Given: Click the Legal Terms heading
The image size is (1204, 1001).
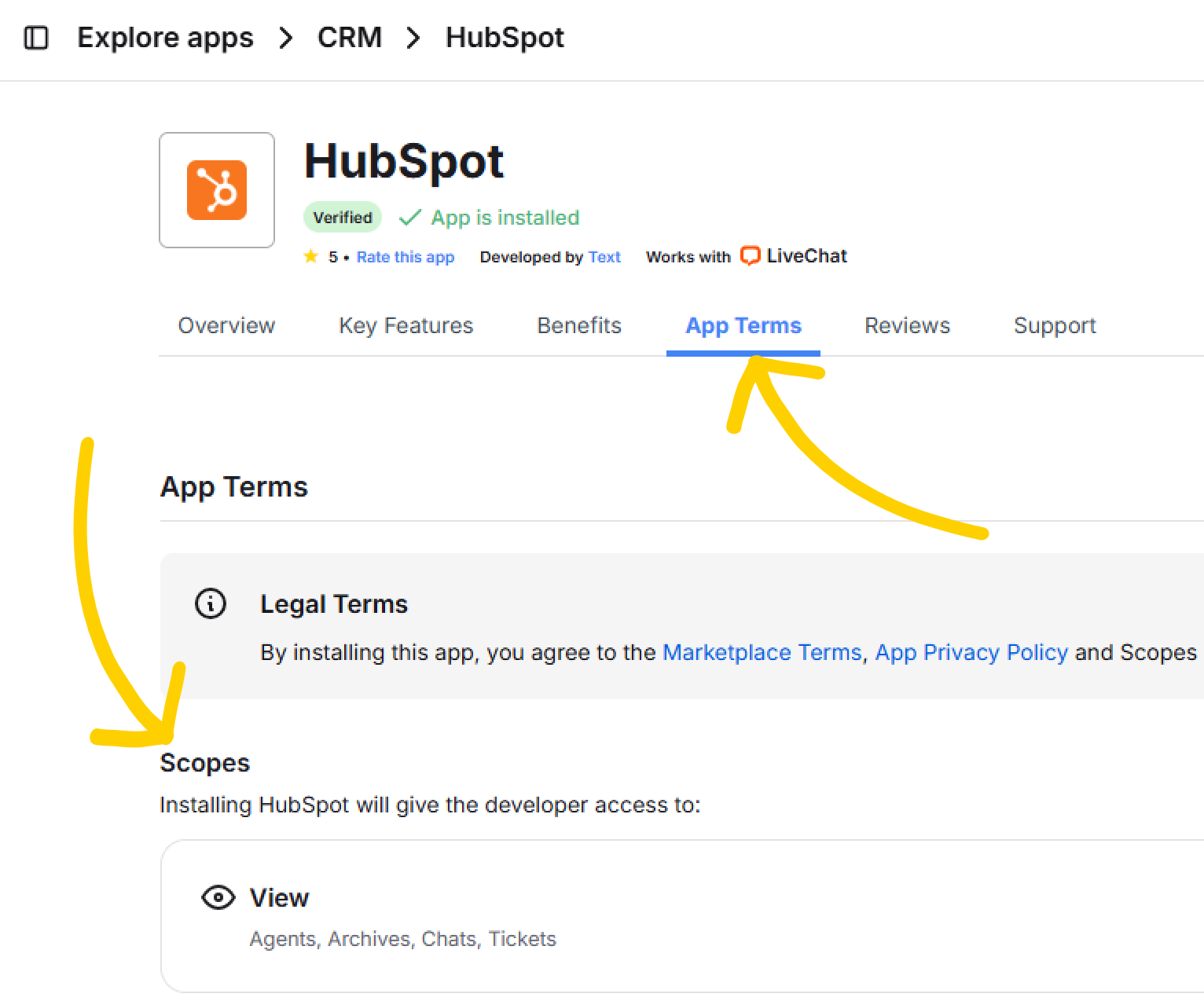Looking at the screenshot, I should pyautogui.click(x=334, y=603).
